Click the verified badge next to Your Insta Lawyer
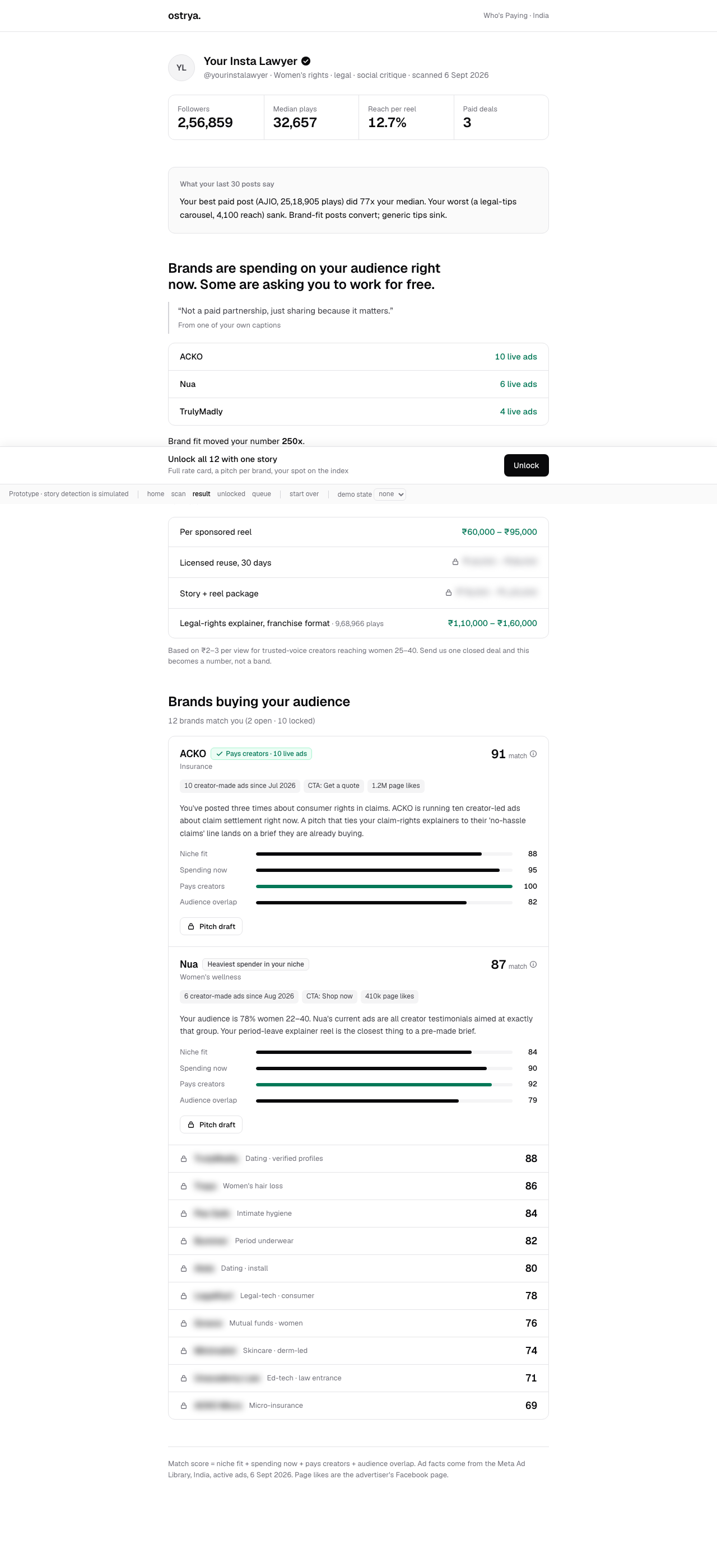The image size is (717, 1568). pos(306,61)
